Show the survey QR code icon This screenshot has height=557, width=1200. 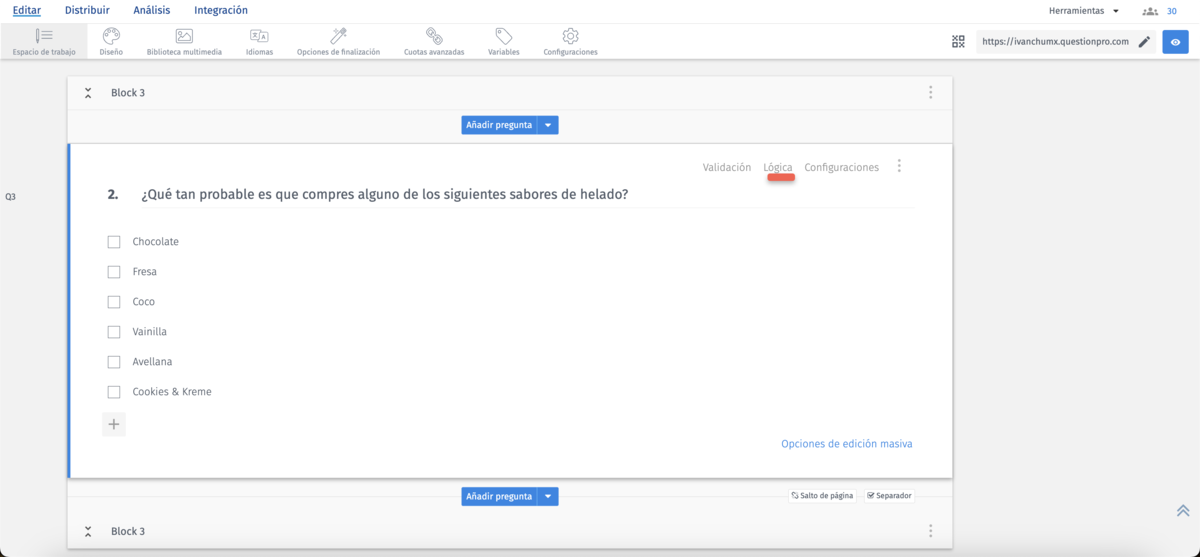point(958,41)
